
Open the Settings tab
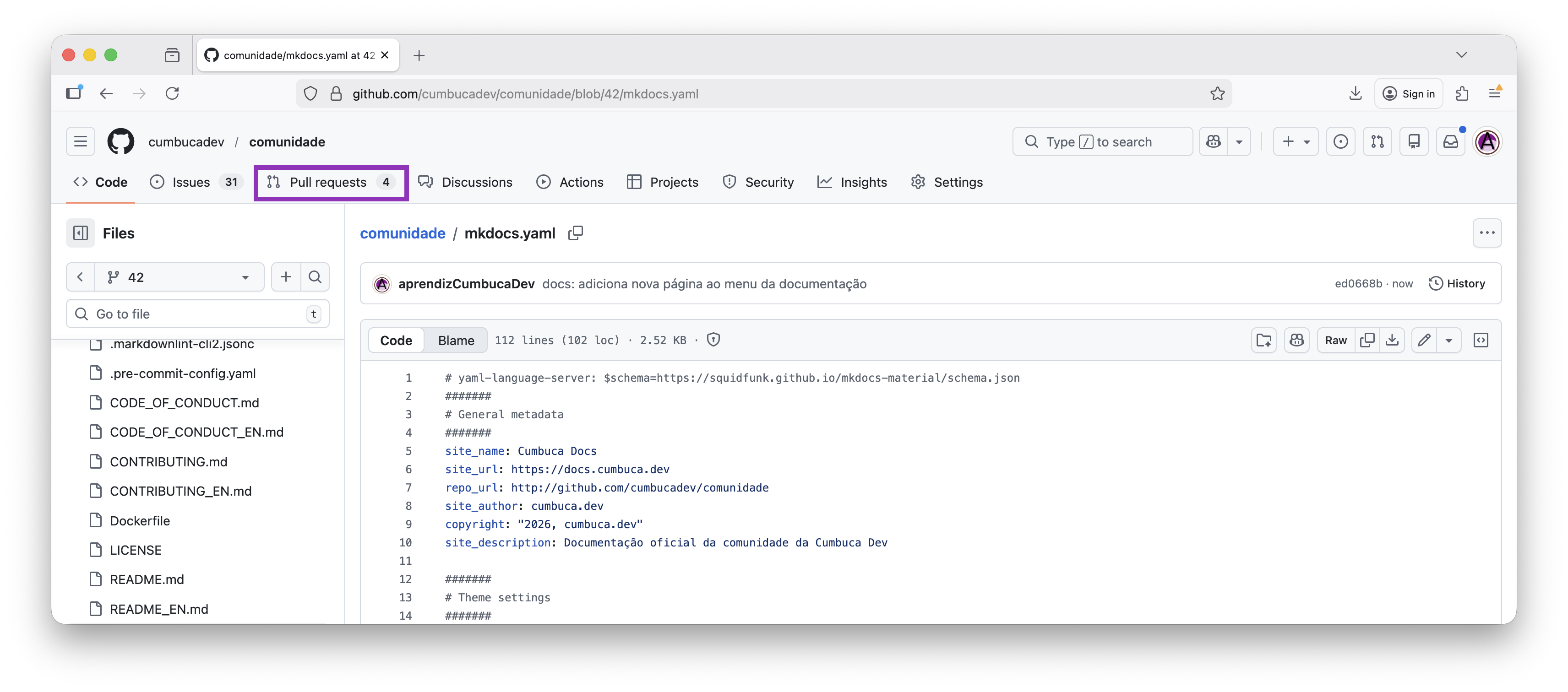(947, 183)
